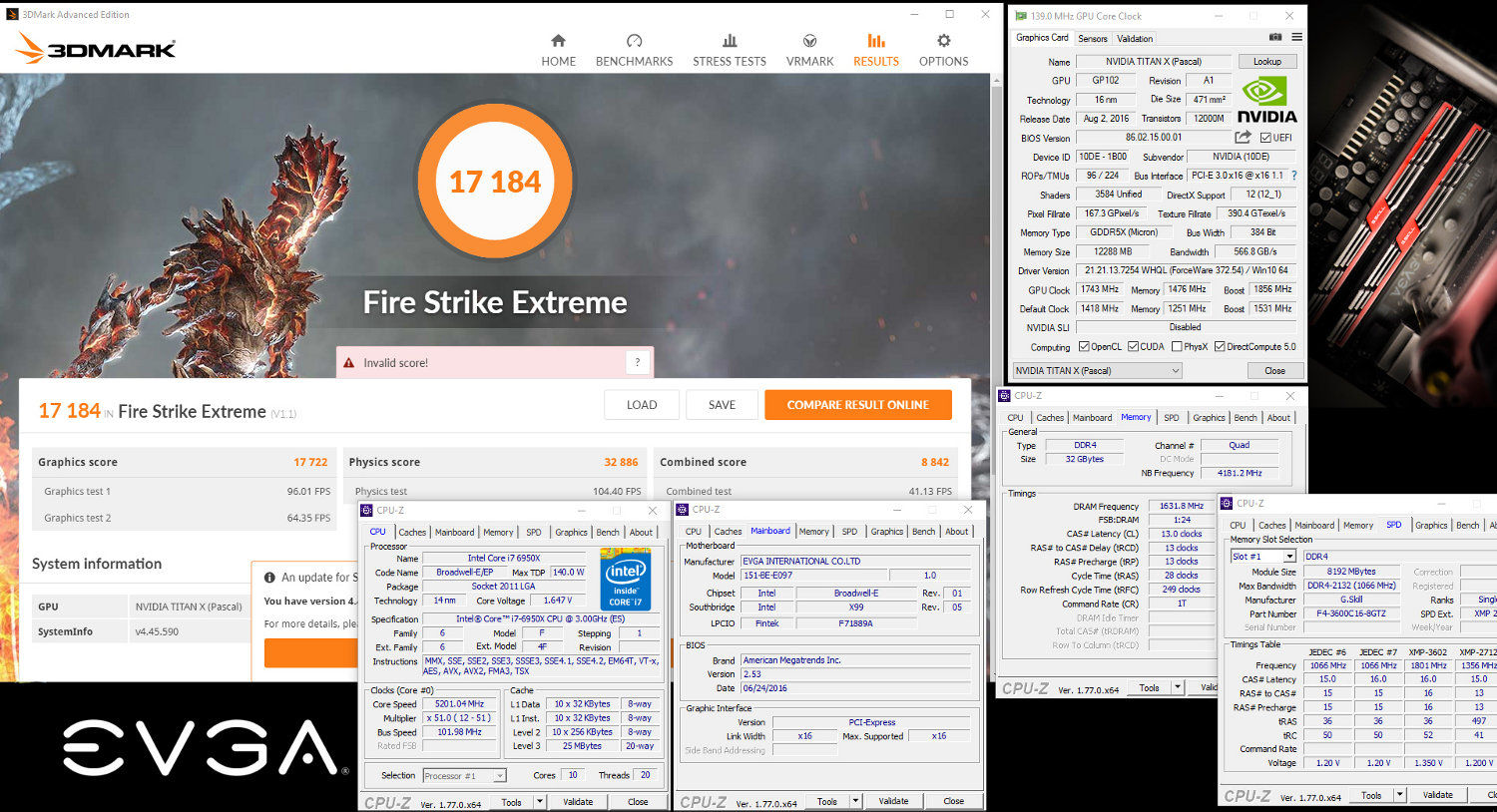Click Validate in CPU-Z Mainboard window
The height and width of the screenshot is (812, 1497).
click(893, 802)
